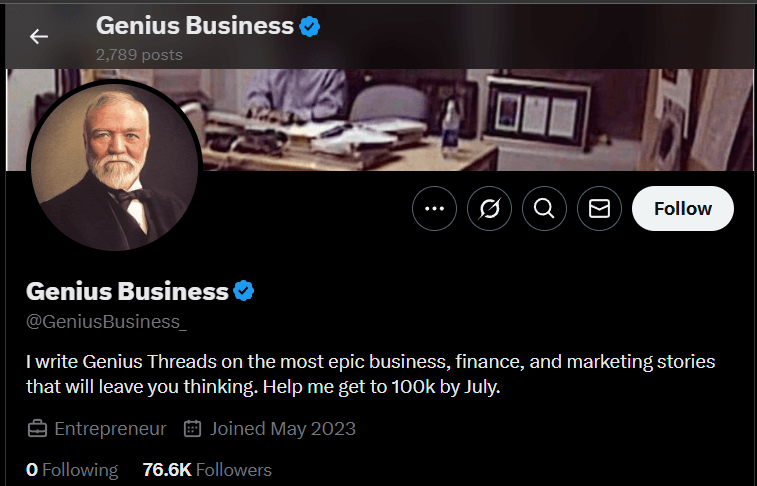Go back using the left arrow
This screenshot has width=757, height=486.
pos(39,37)
